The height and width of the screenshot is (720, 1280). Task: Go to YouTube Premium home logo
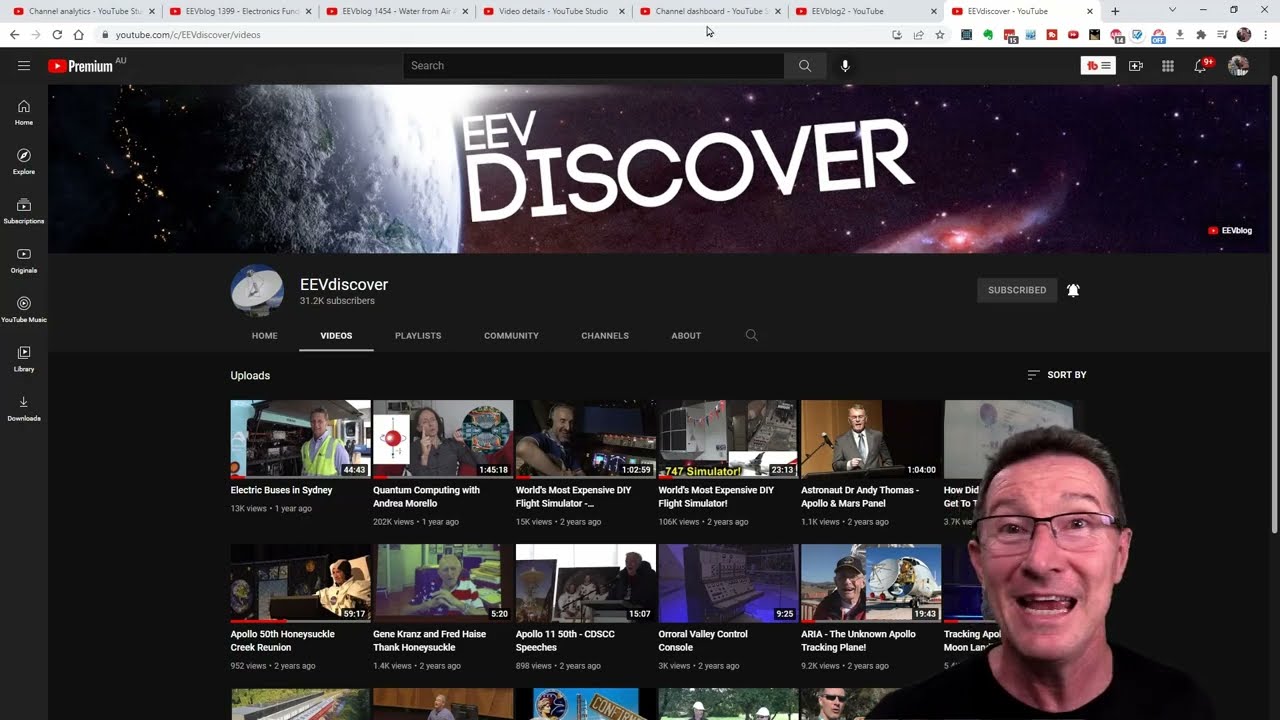coord(80,66)
